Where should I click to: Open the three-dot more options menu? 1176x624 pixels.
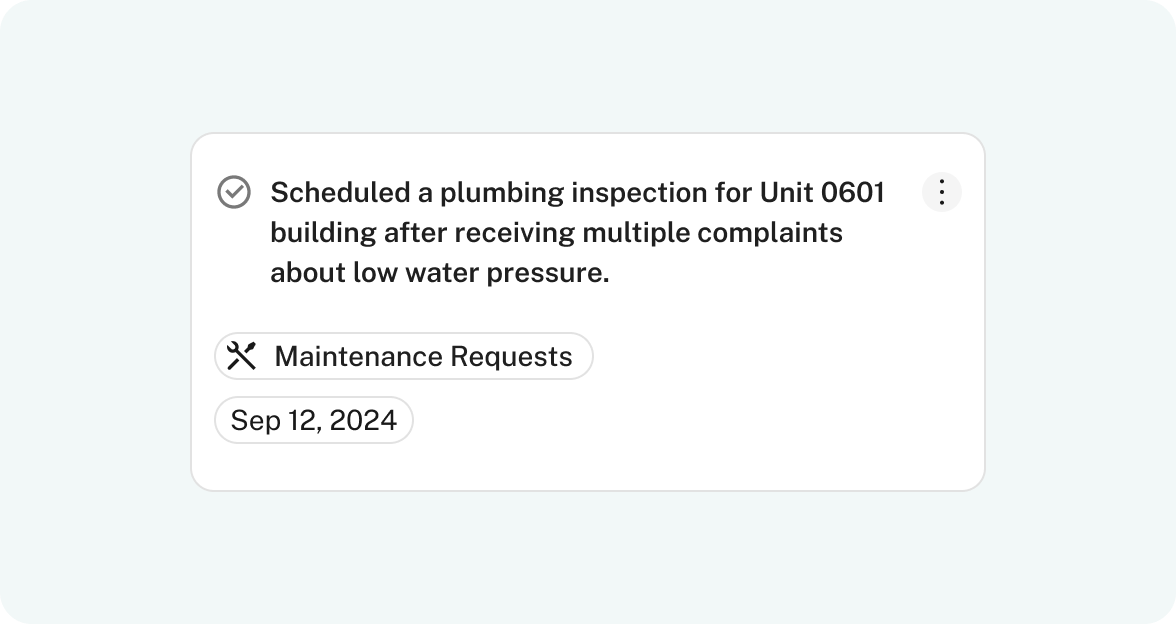pos(941,192)
